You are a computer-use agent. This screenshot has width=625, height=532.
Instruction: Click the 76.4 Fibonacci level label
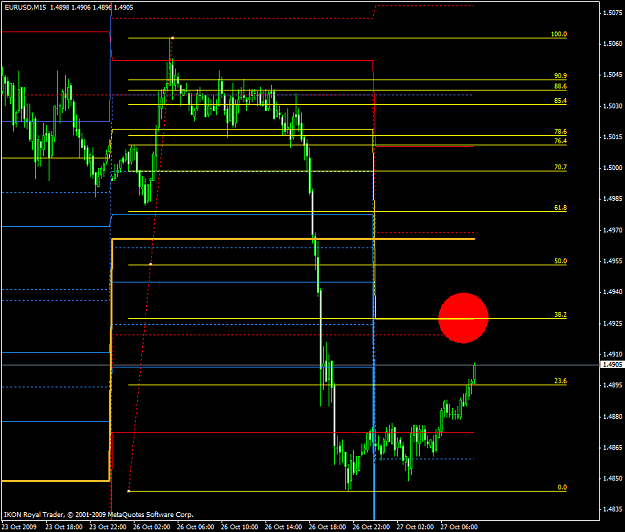(560, 141)
